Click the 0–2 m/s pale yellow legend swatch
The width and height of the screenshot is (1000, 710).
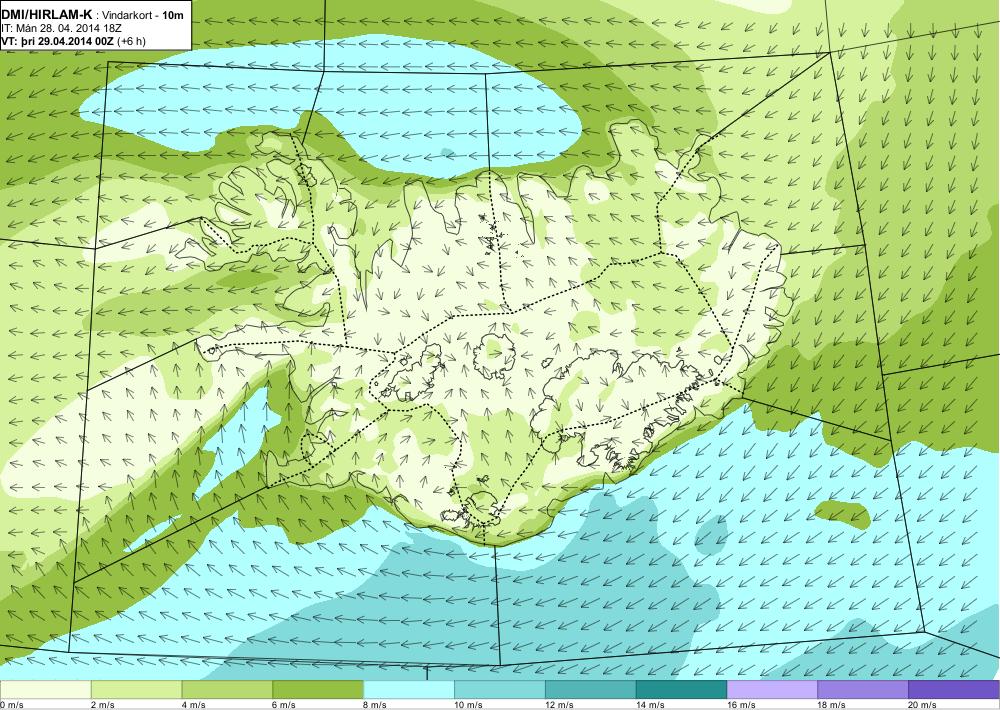point(45,690)
